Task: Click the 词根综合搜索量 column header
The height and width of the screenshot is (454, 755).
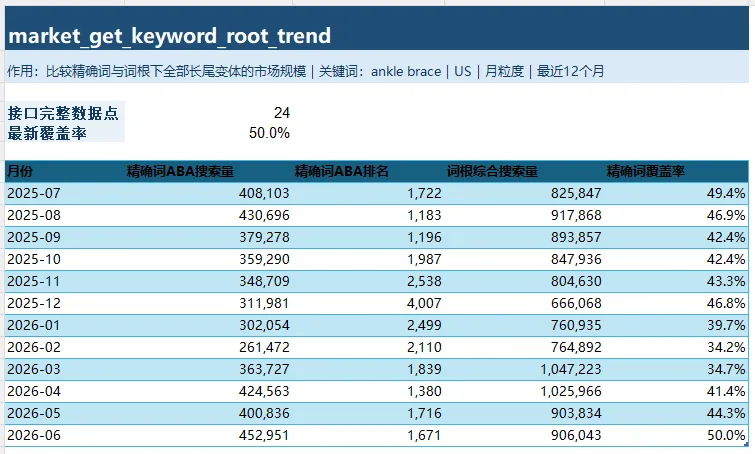Action: click(524, 171)
